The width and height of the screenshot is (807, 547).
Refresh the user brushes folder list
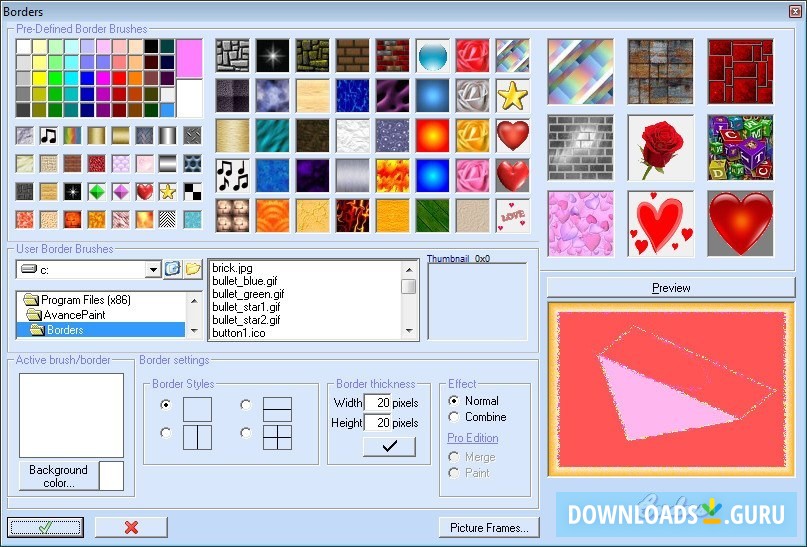point(172,269)
